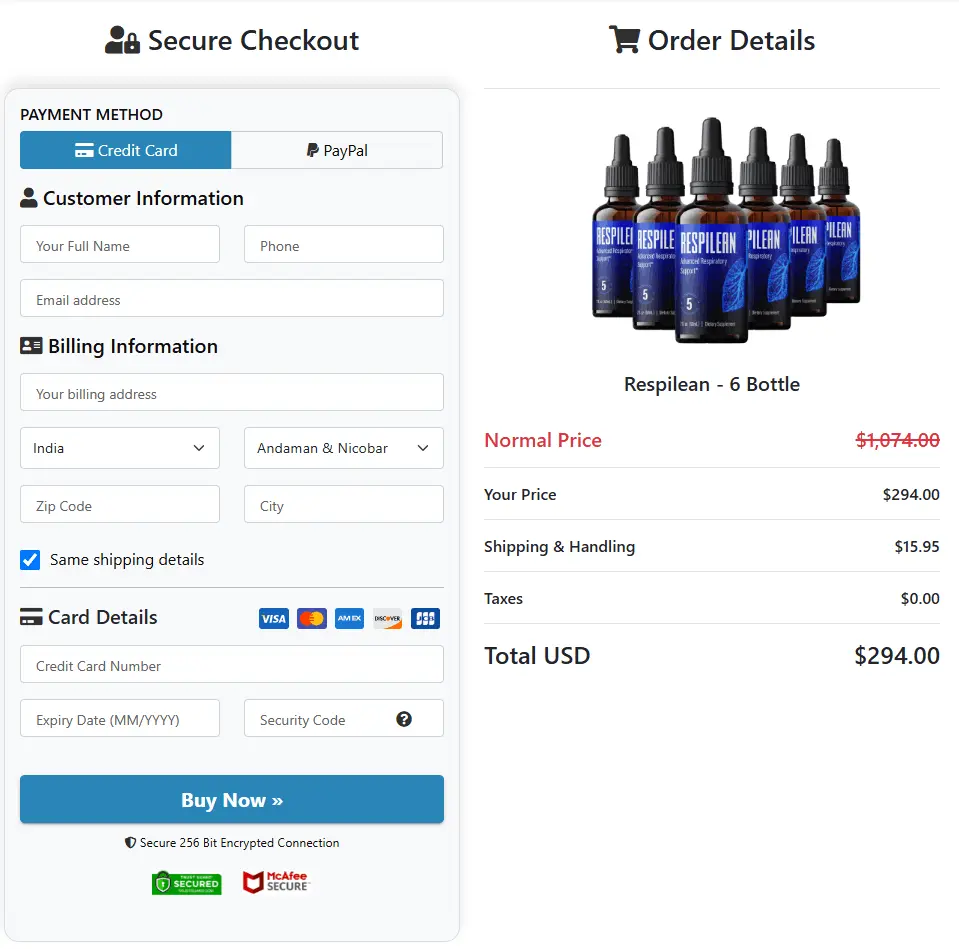Select the JCB card icon
959x949 pixels.
coord(425,618)
